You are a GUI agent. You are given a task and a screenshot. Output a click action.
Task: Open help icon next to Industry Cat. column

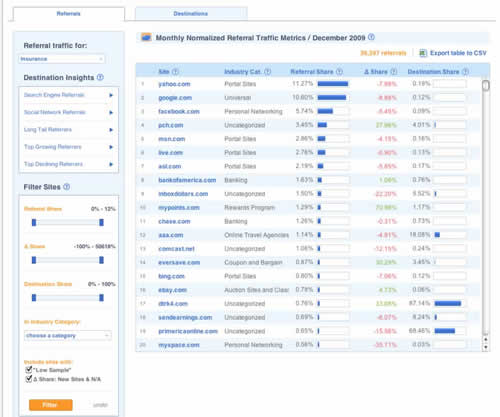(268, 72)
